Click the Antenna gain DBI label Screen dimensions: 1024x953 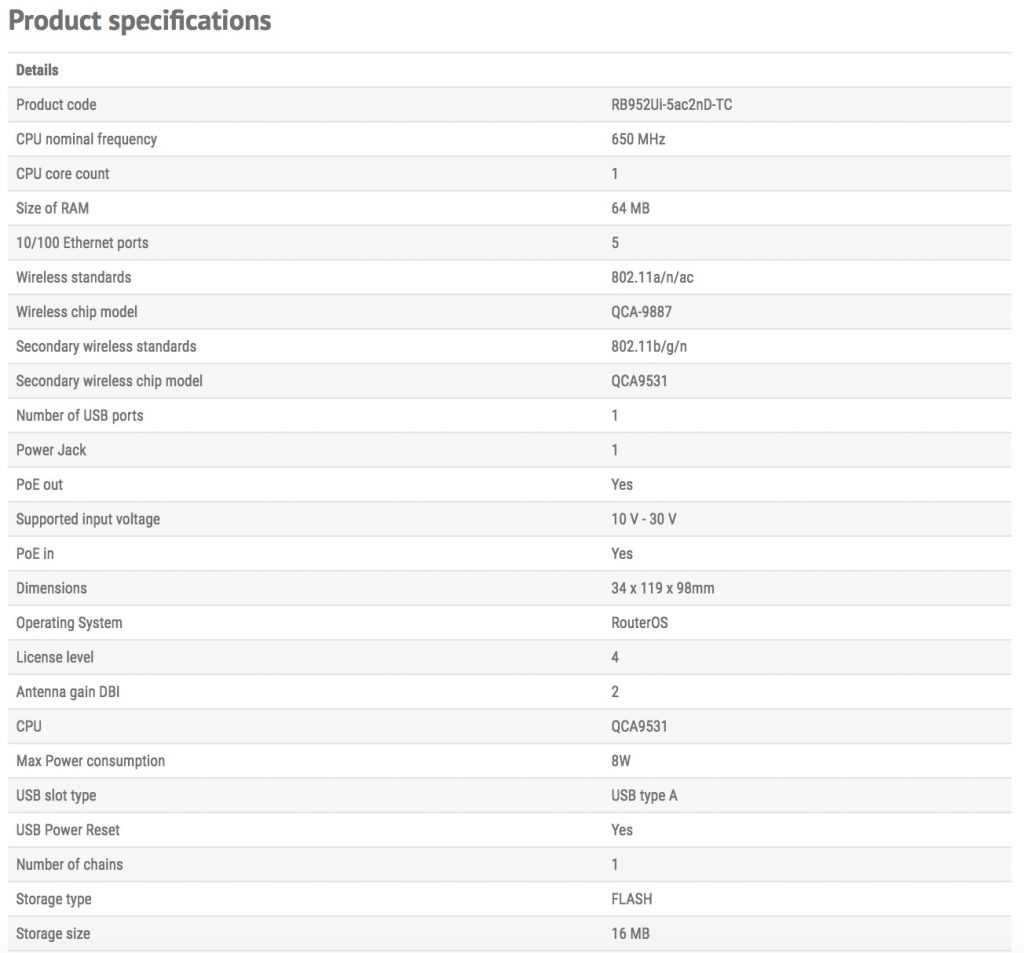click(67, 692)
